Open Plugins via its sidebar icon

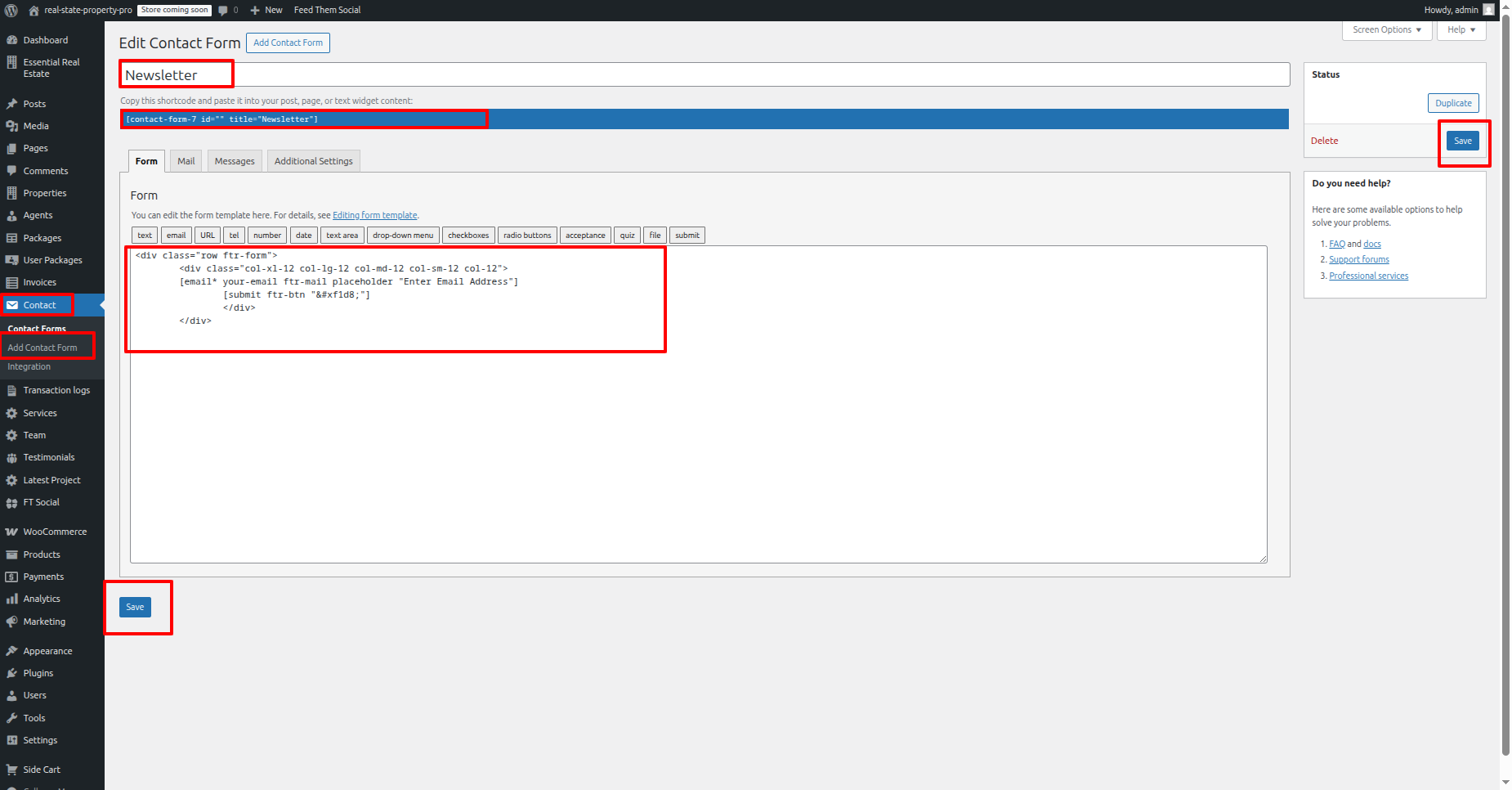11,673
